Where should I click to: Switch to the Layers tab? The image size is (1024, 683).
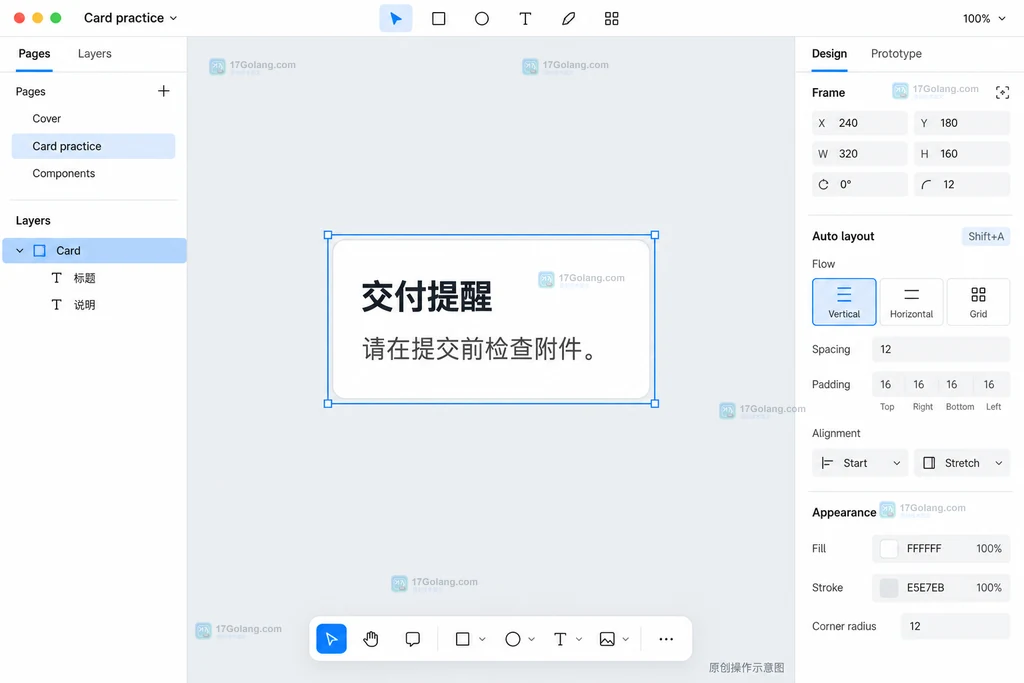[x=95, y=54]
